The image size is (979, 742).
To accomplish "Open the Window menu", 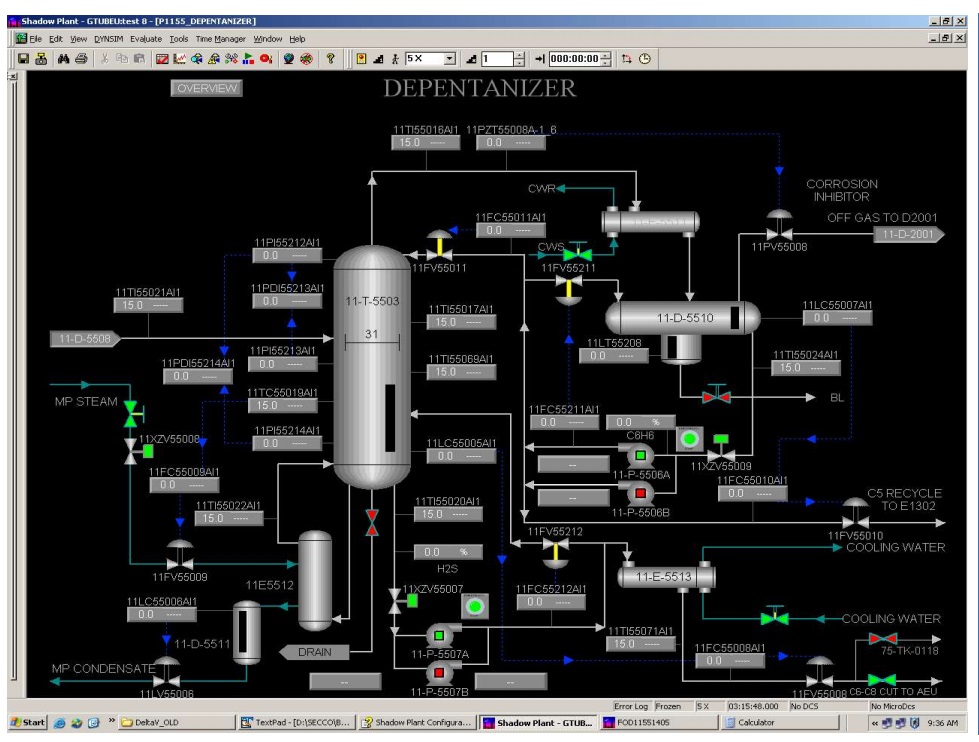I will coord(268,39).
